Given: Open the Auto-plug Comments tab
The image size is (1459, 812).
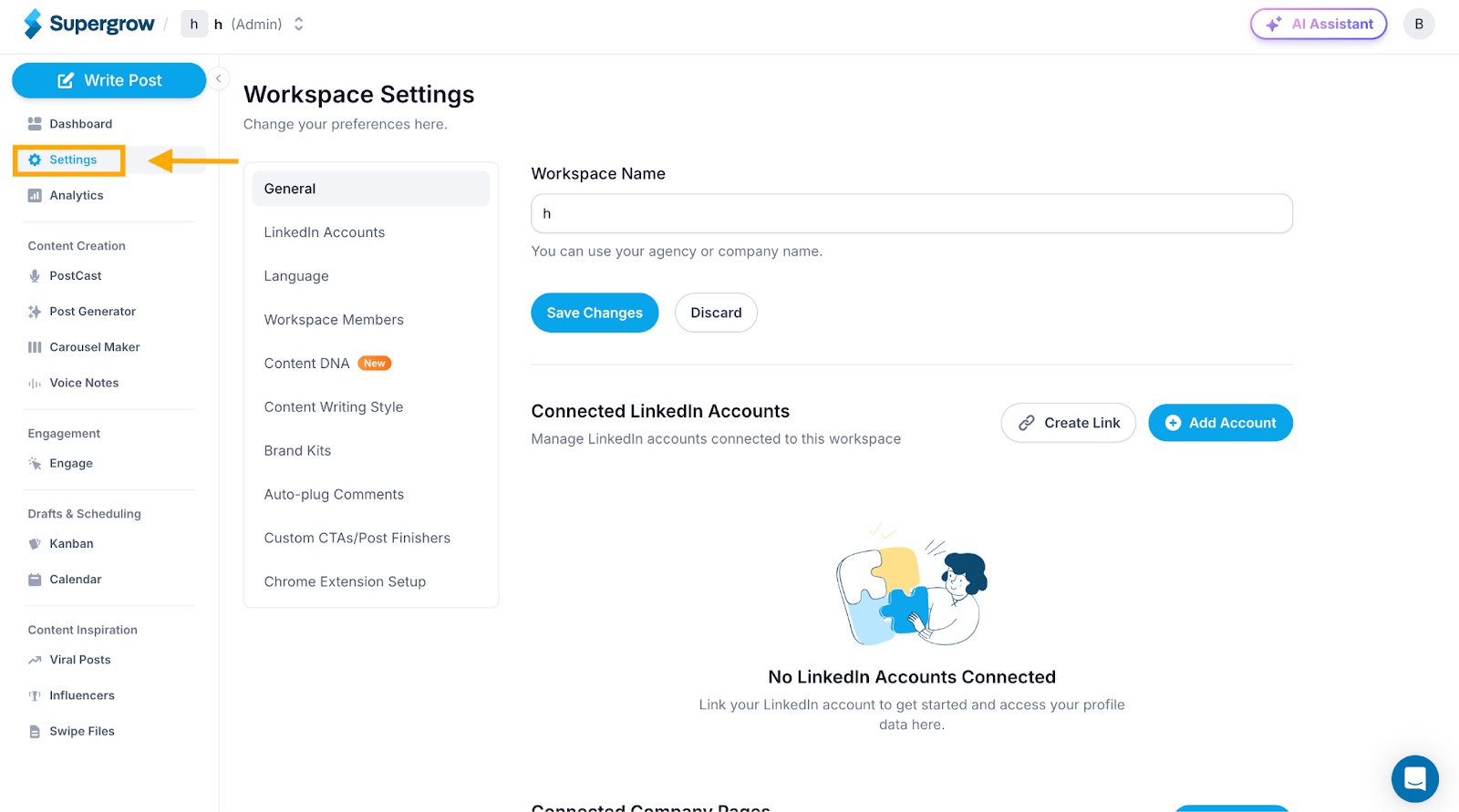Looking at the screenshot, I should (x=371, y=495).
